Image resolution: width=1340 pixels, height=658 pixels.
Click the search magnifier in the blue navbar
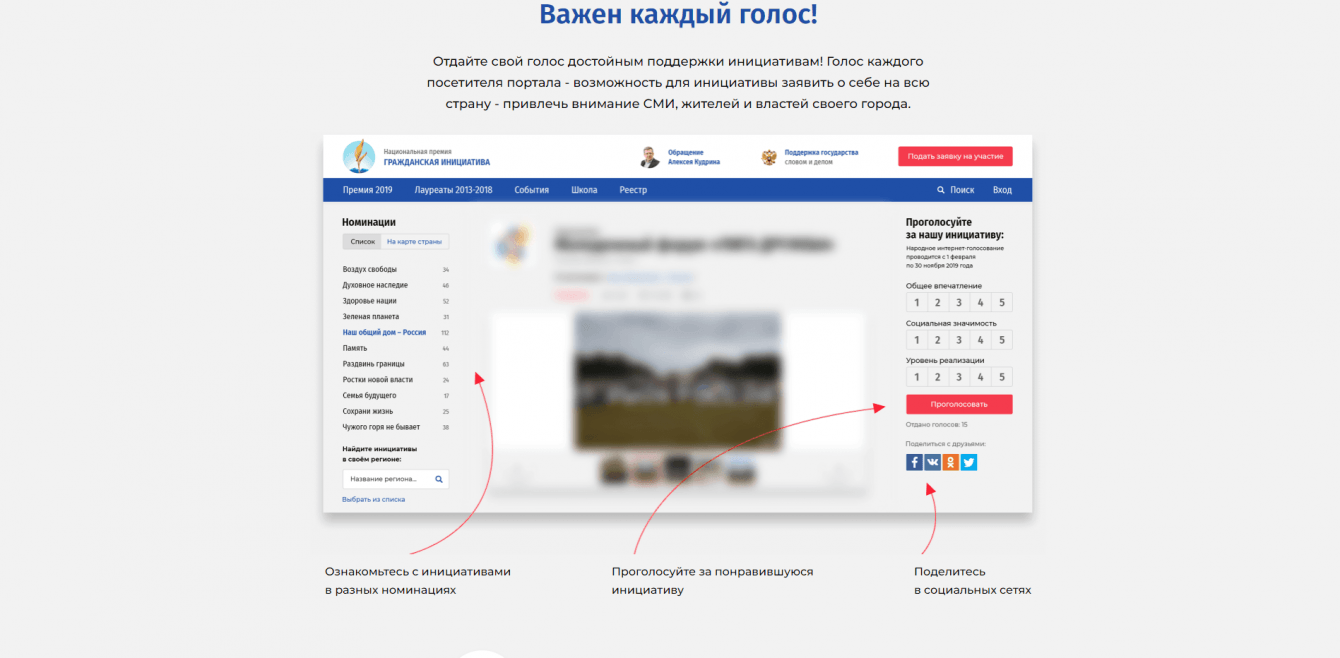point(941,190)
